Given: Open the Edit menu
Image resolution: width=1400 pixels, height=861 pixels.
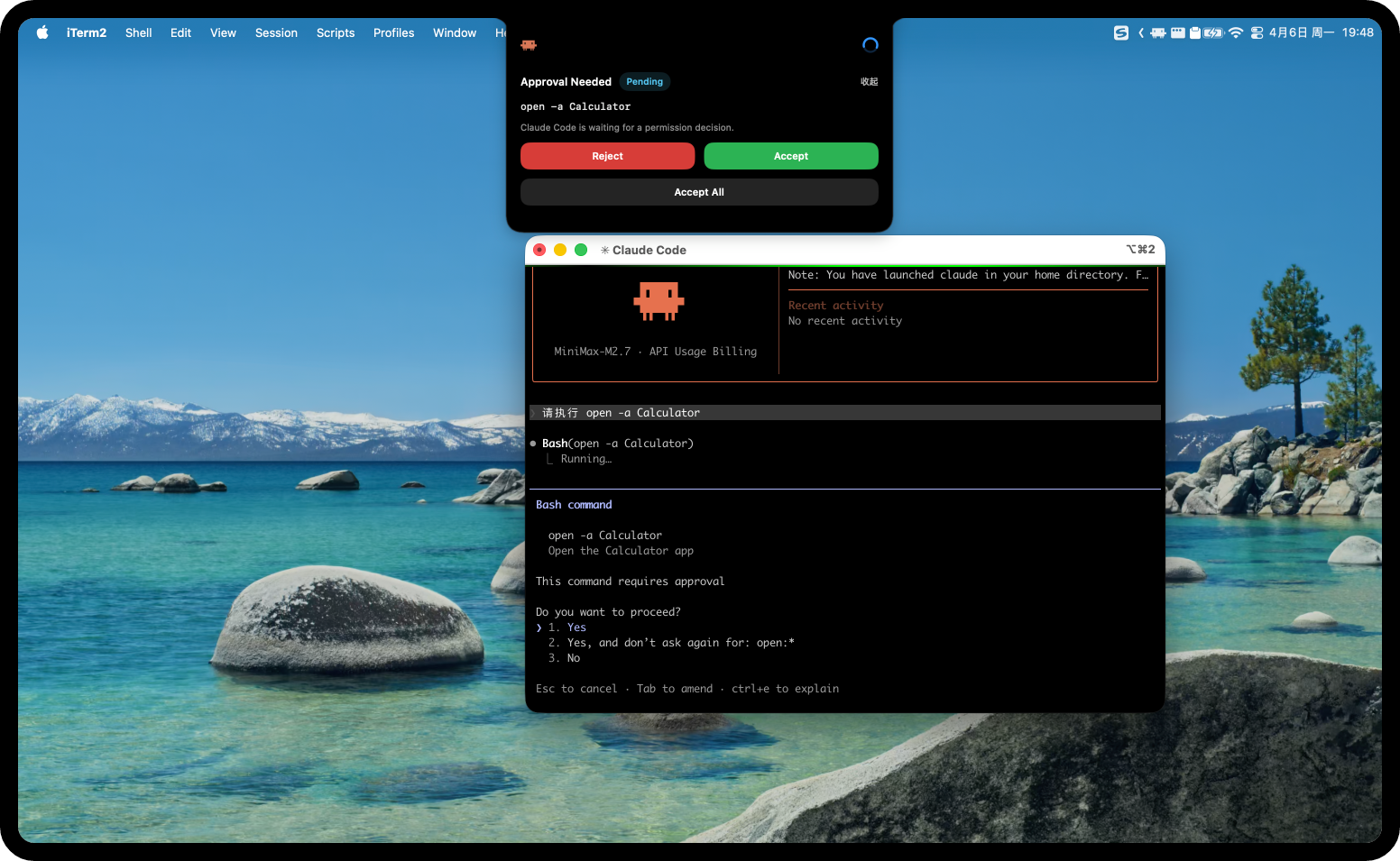Looking at the screenshot, I should click(x=180, y=32).
